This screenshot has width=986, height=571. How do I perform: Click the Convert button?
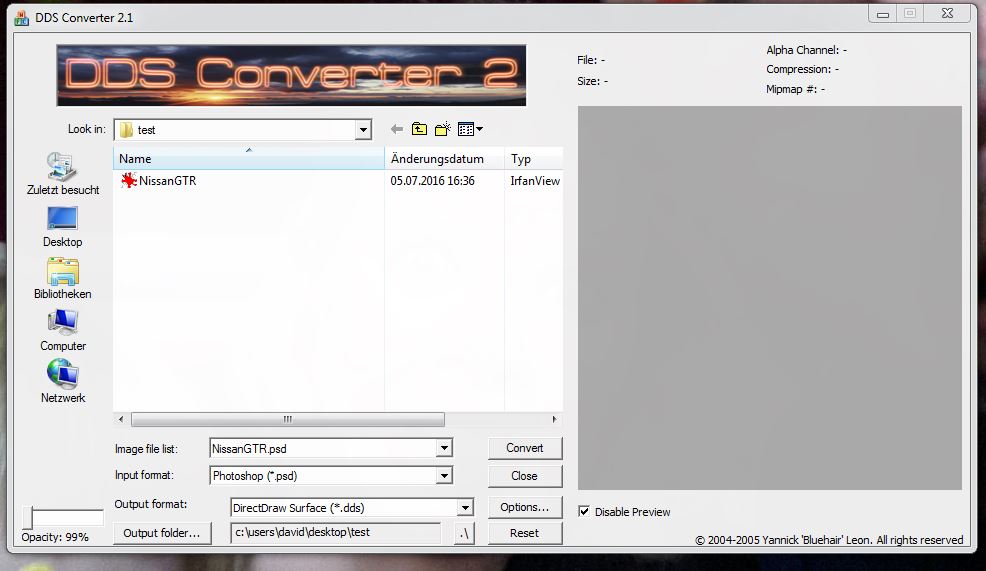tap(524, 448)
